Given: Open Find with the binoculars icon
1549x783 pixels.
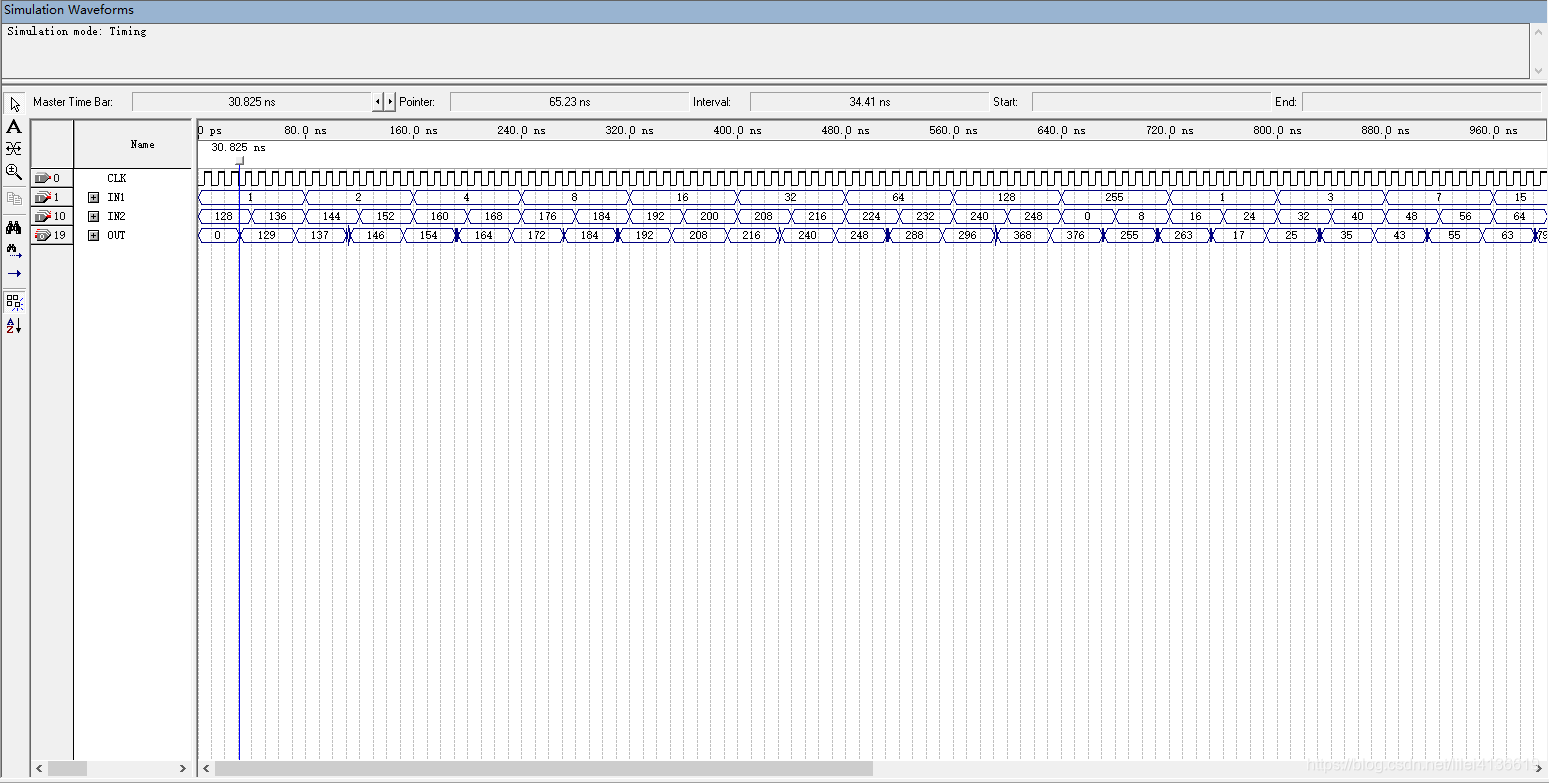Looking at the screenshot, I should pos(14,227).
